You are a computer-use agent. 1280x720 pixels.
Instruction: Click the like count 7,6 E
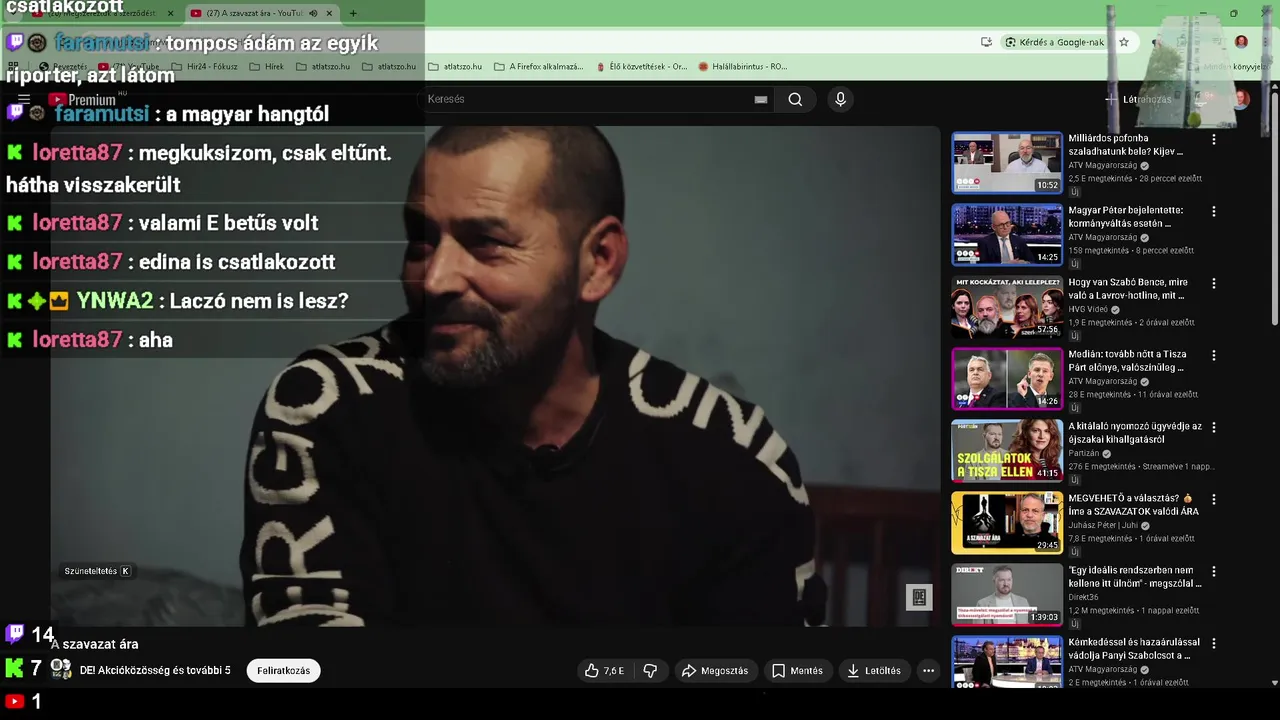tap(614, 671)
